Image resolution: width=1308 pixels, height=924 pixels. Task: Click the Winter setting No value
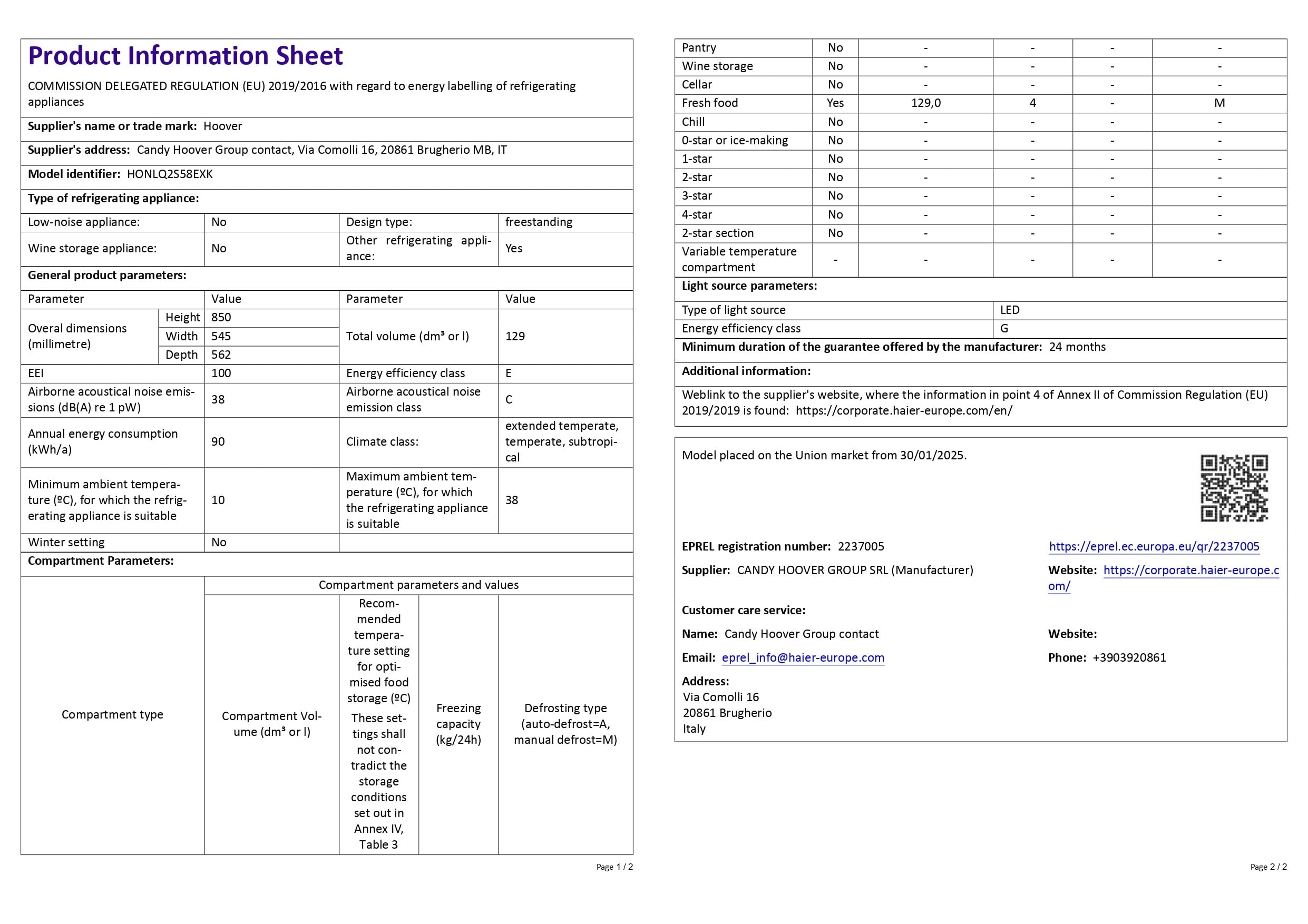[x=219, y=543]
